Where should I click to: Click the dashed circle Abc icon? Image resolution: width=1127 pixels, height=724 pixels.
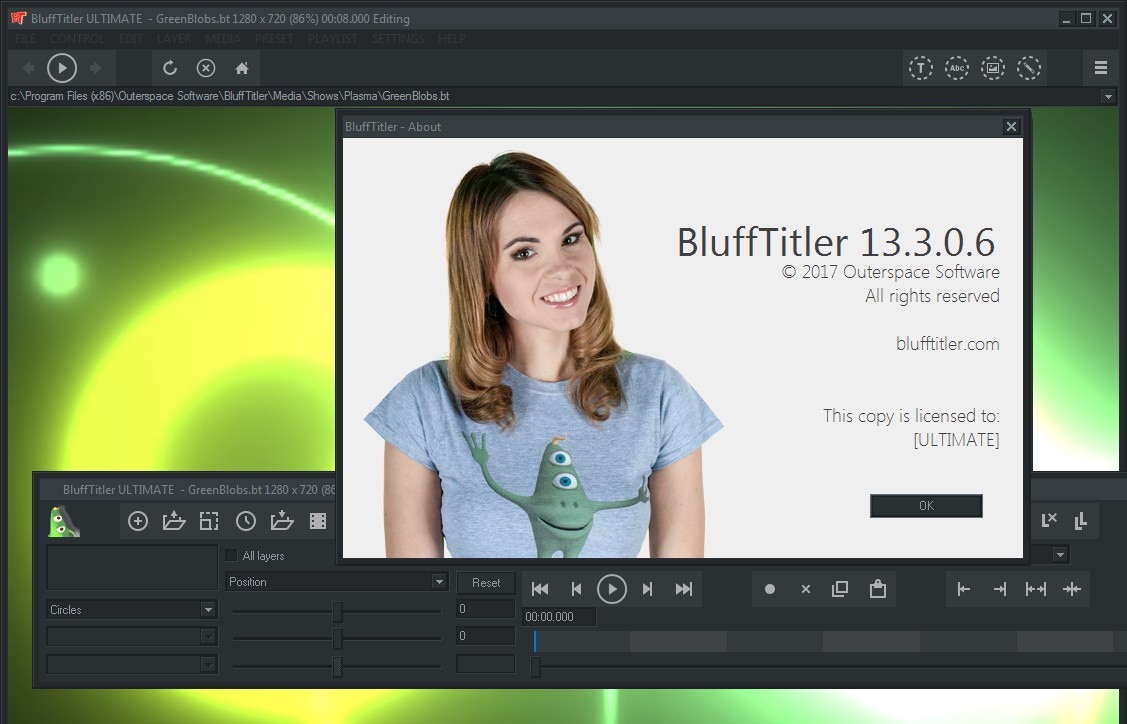click(957, 68)
